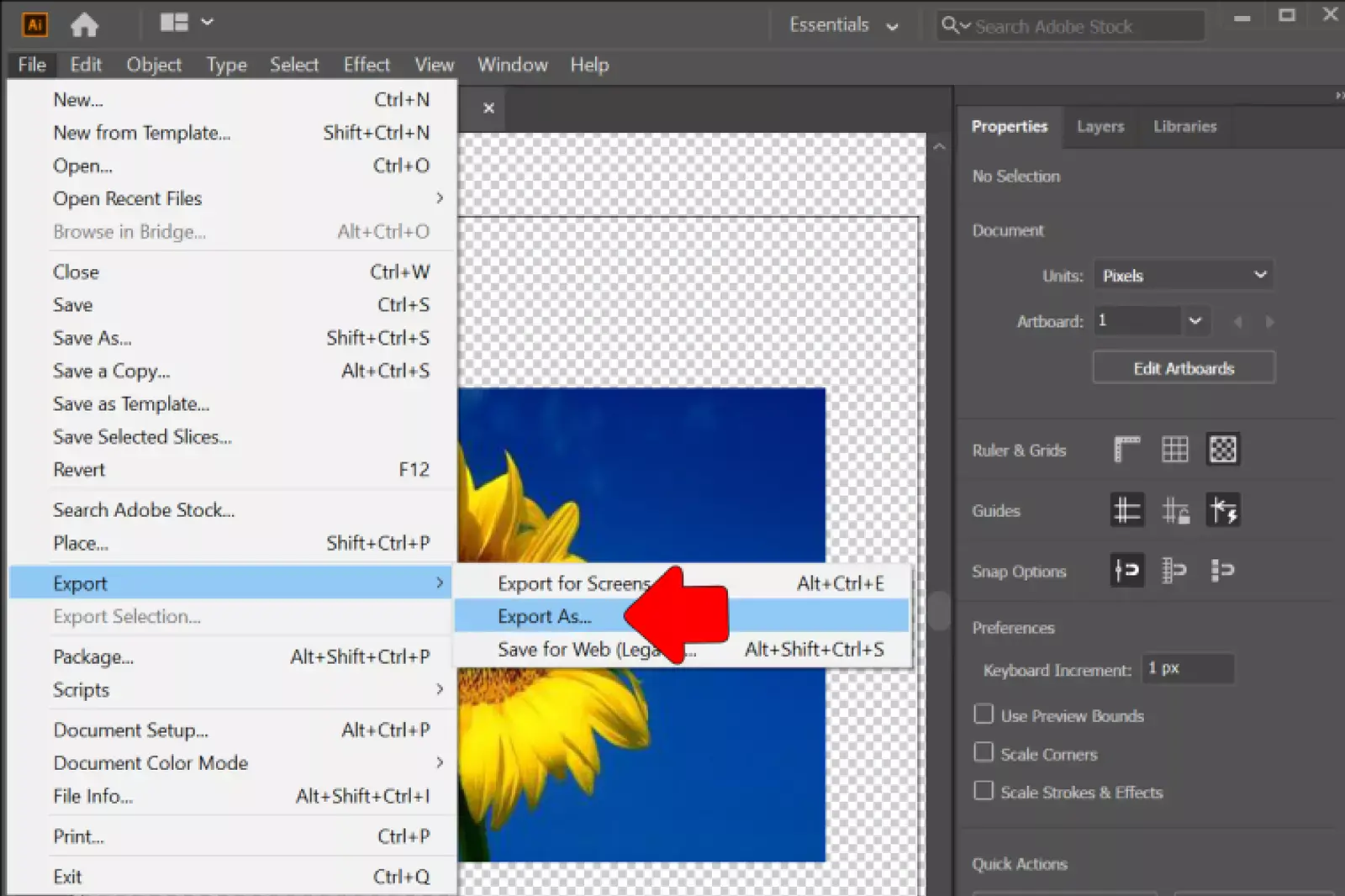This screenshot has height=896, width=1345.
Task: Show guides icon in Guides row
Action: pyautogui.click(x=1126, y=510)
